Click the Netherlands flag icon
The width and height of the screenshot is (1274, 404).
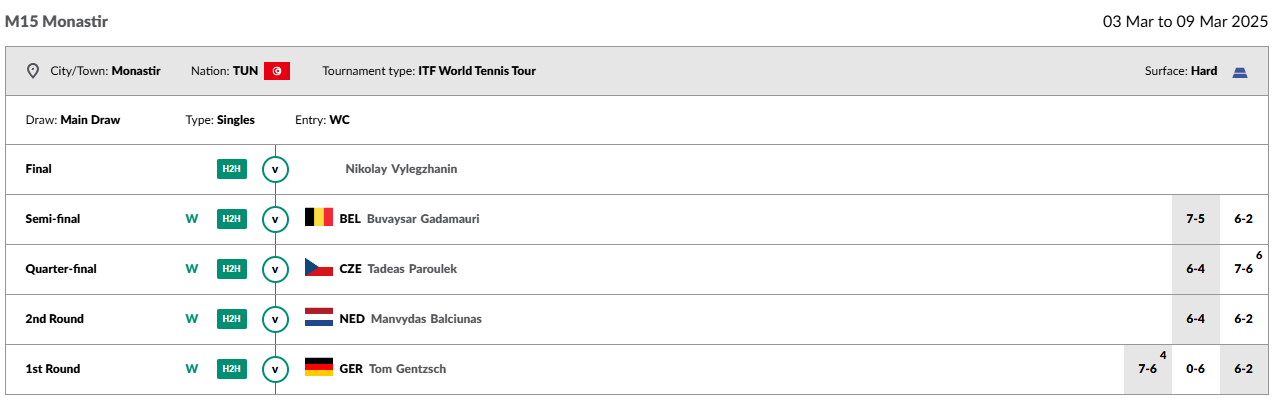[319, 317]
